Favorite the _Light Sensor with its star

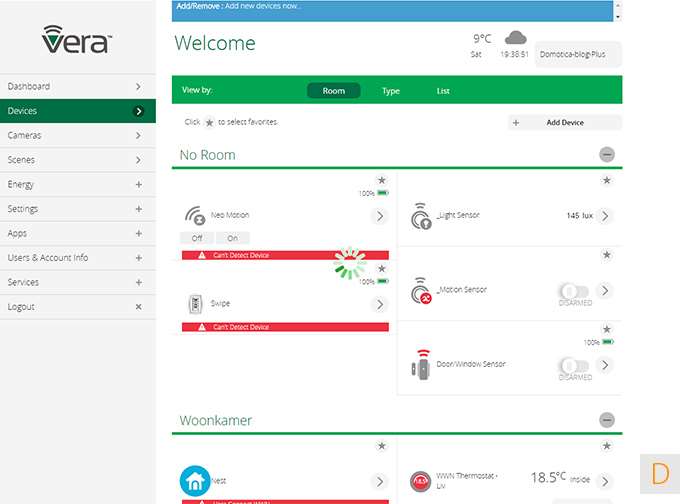(x=606, y=181)
